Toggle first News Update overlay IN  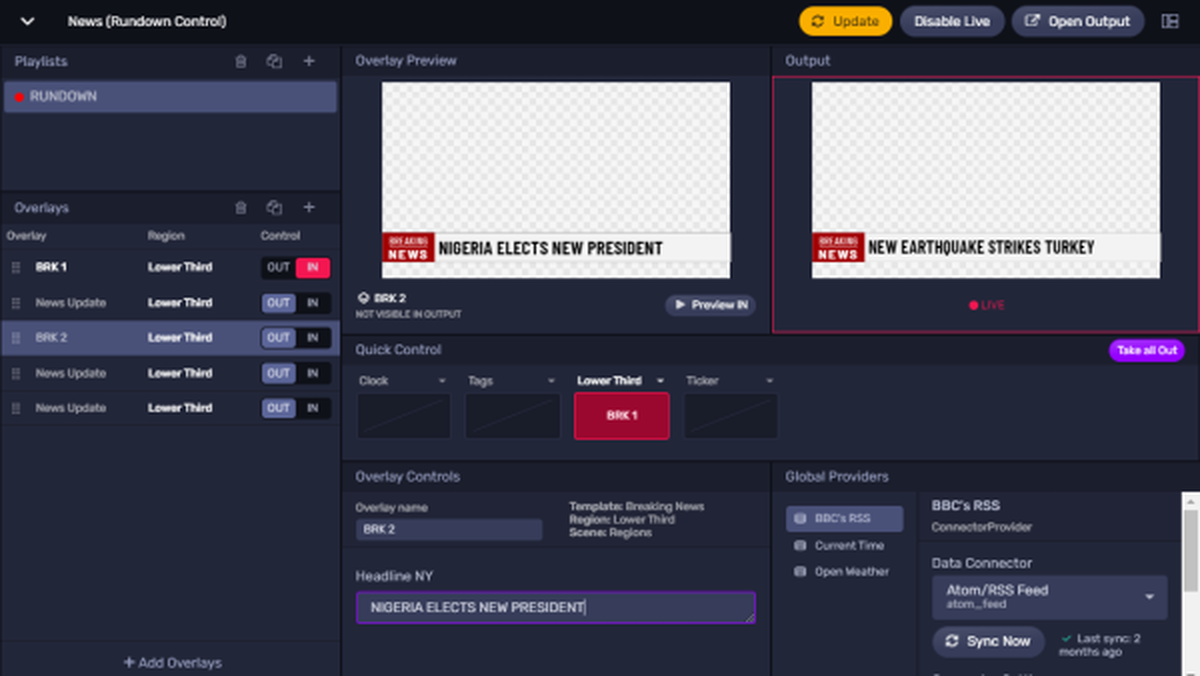313,303
